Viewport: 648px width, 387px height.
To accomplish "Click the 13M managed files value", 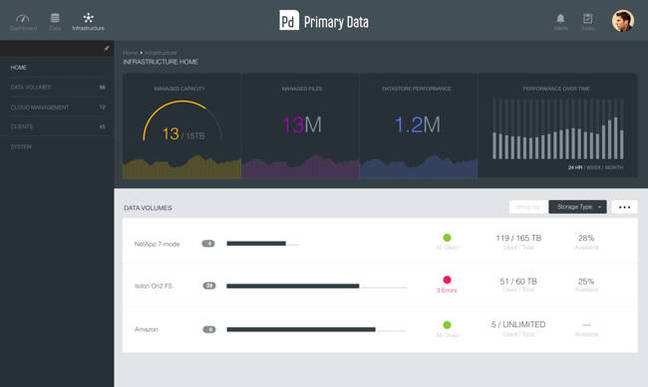I will pyautogui.click(x=302, y=124).
